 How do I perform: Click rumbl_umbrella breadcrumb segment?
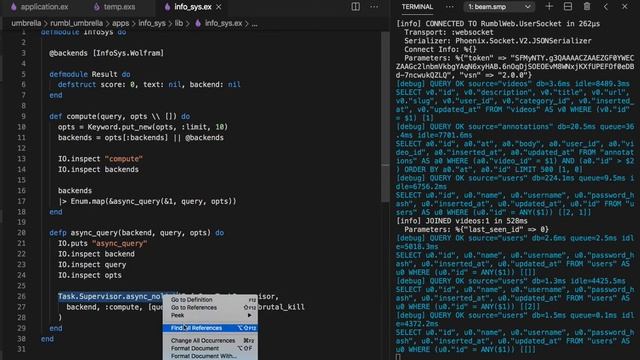76,23
